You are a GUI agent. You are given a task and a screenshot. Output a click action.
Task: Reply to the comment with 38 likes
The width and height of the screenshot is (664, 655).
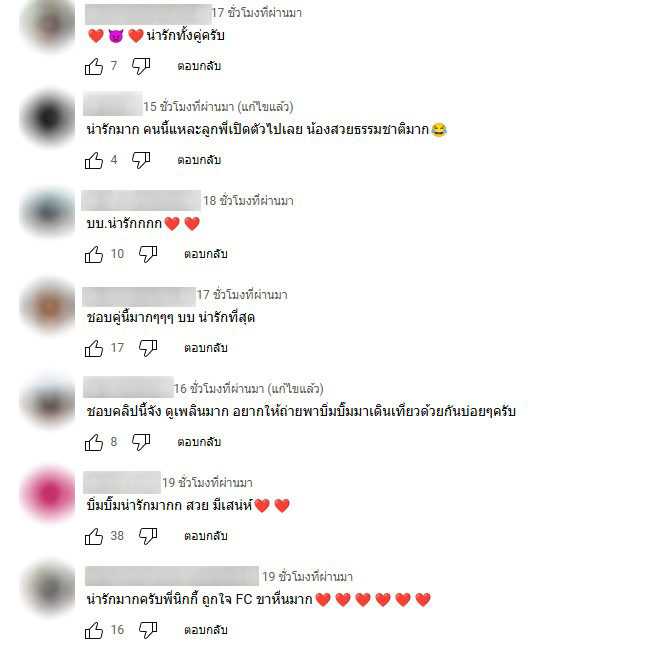pyautogui.click(x=206, y=536)
